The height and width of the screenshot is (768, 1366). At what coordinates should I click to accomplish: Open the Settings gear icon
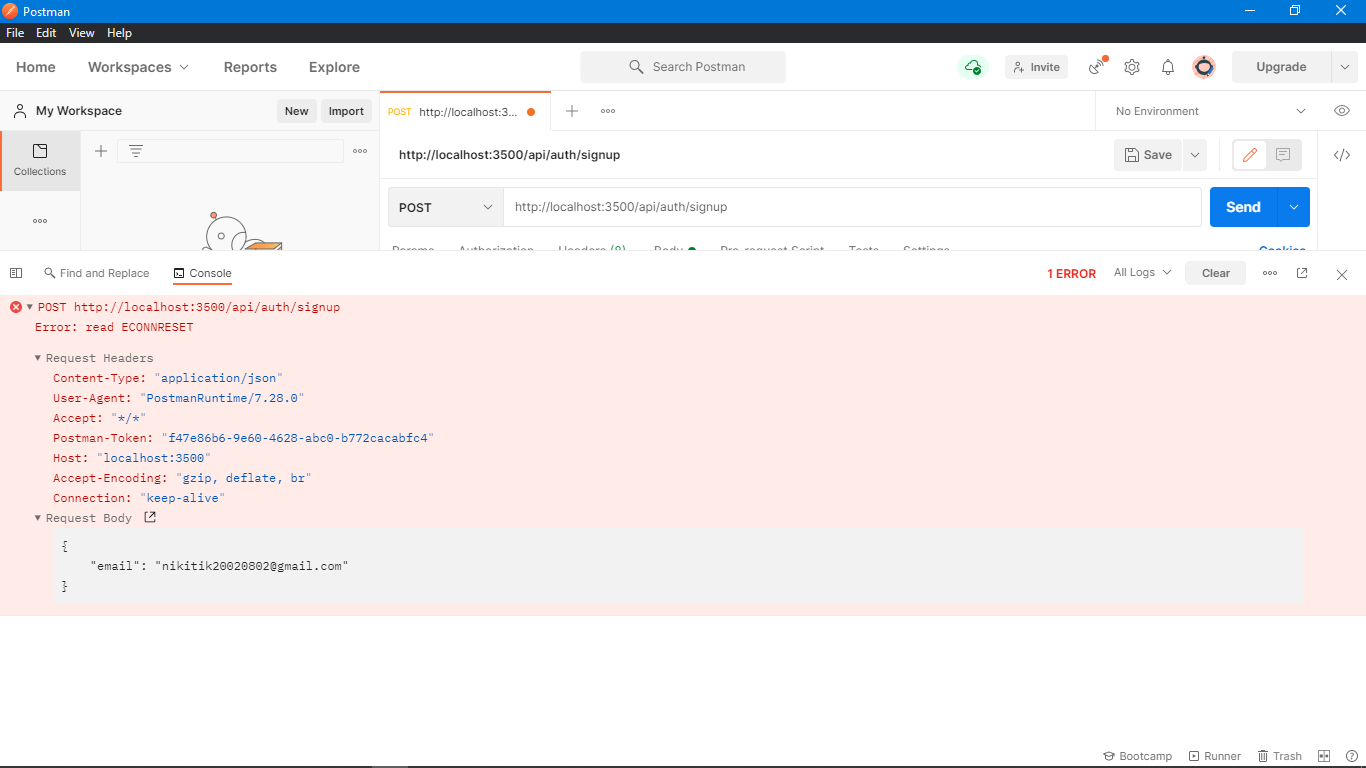pyautogui.click(x=1132, y=67)
